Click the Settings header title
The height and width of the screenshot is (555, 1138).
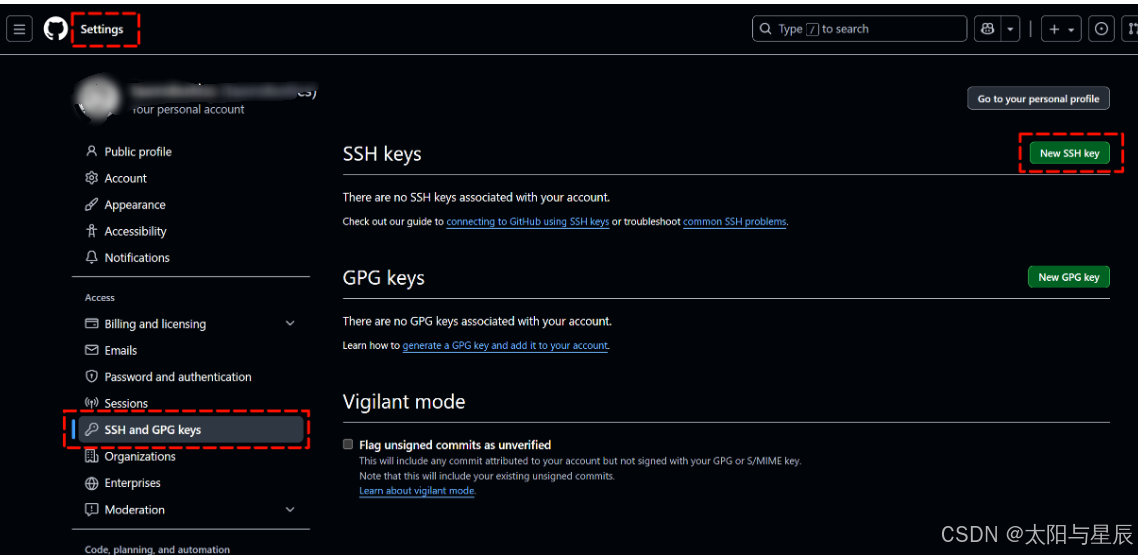pos(102,30)
